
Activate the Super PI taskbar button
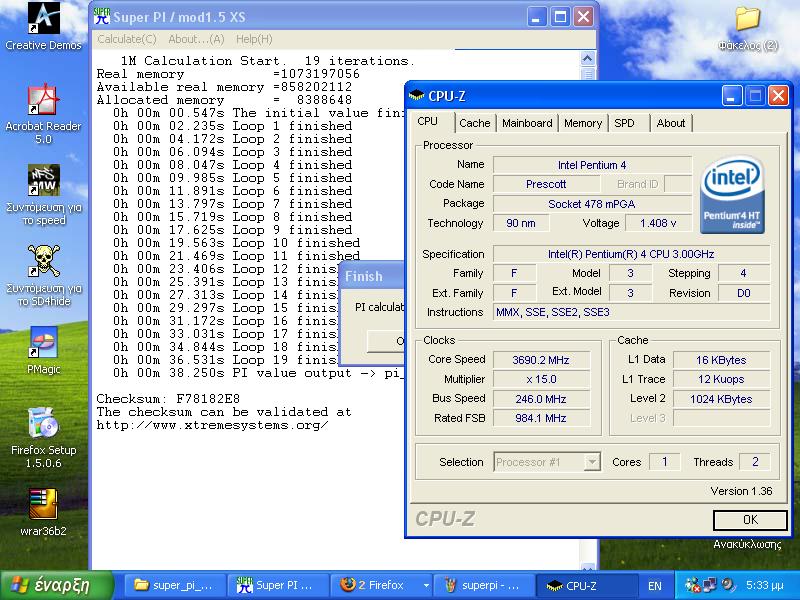pyautogui.click(x=278, y=585)
